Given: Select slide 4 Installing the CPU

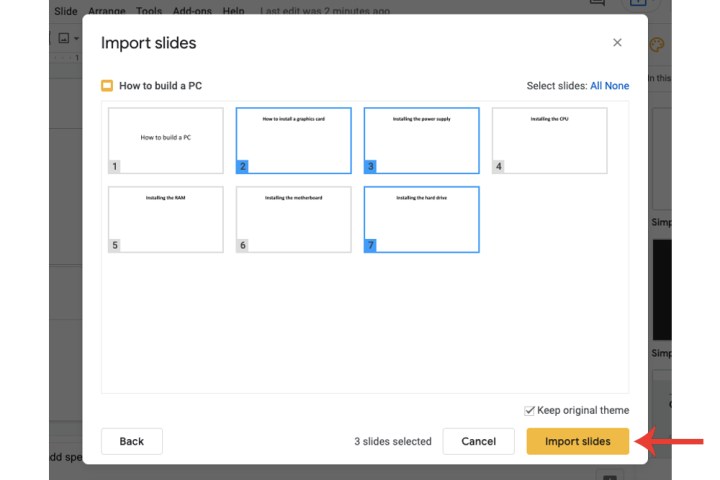Looking at the screenshot, I should pos(549,140).
